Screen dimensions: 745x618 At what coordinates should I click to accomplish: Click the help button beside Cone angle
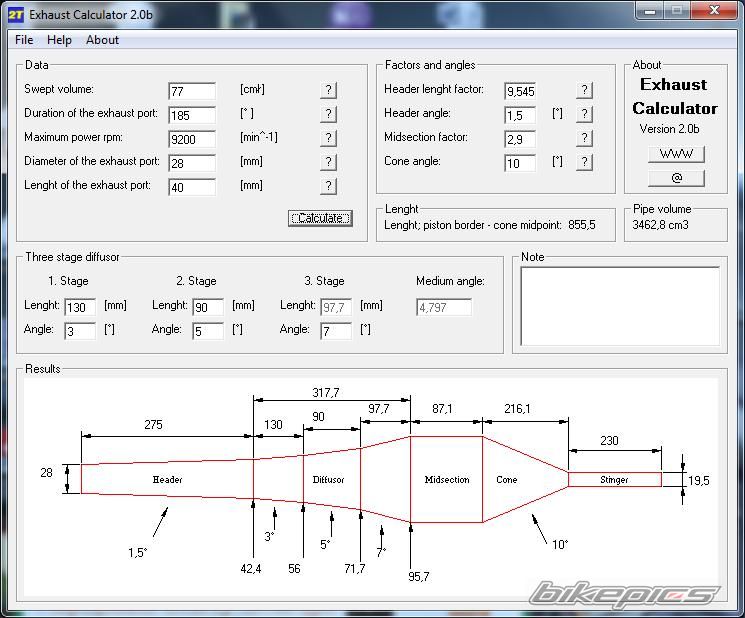pyautogui.click(x=584, y=162)
